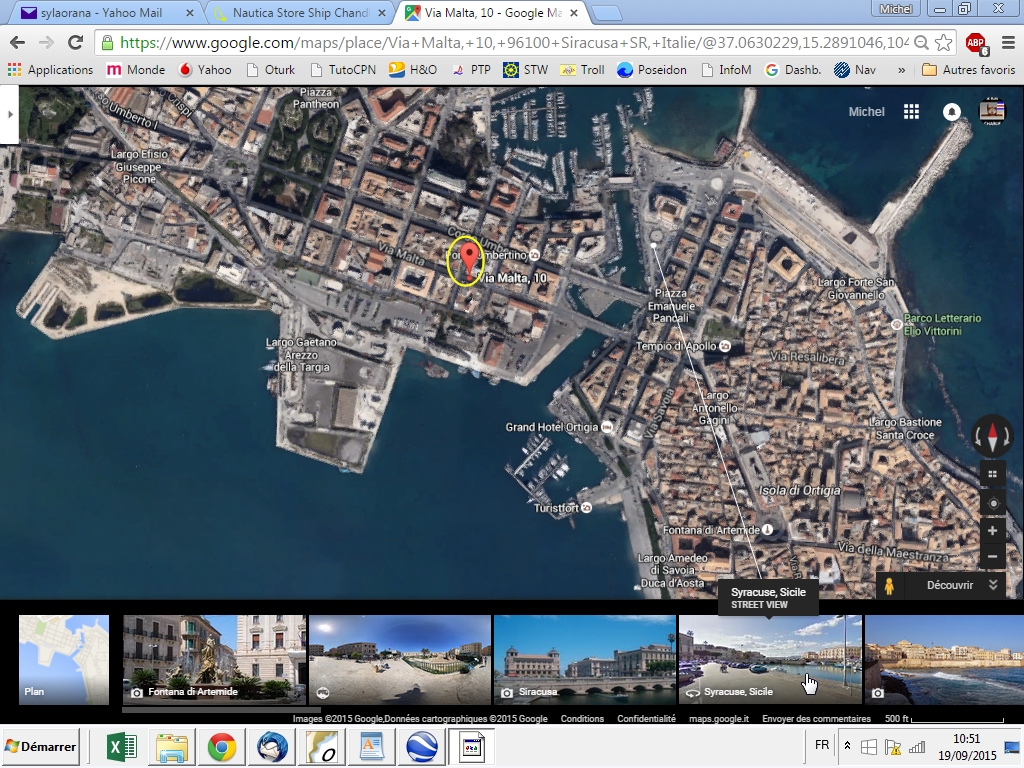Go back to the previous page
The height and width of the screenshot is (768, 1024).
[x=18, y=43]
